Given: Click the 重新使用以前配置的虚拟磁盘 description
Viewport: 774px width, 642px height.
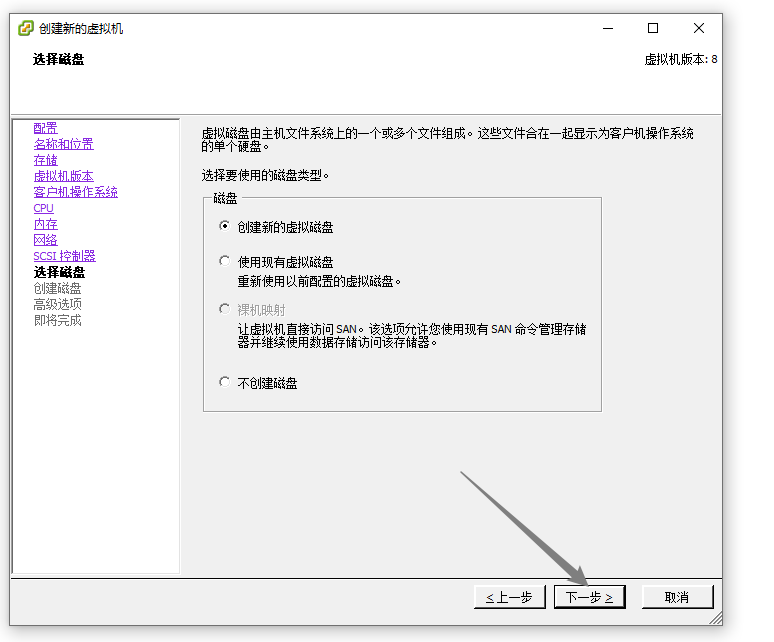Looking at the screenshot, I should click(x=319, y=282).
